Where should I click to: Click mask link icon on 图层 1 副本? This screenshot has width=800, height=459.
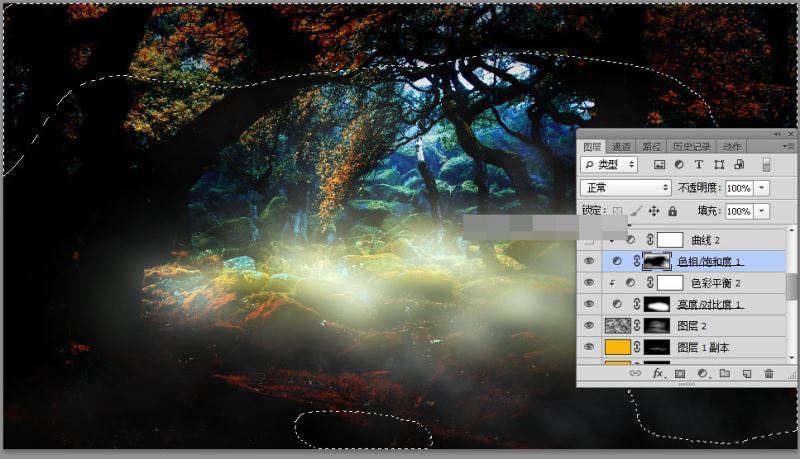(x=637, y=347)
